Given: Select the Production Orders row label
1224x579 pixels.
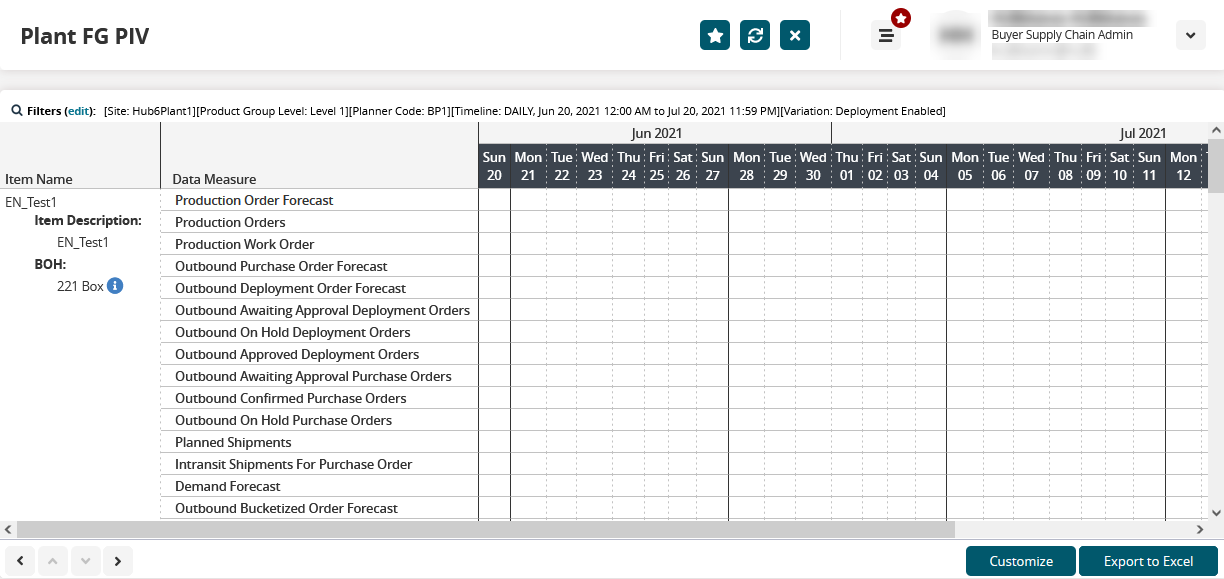Looking at the screenshot, I should [230, 222].
